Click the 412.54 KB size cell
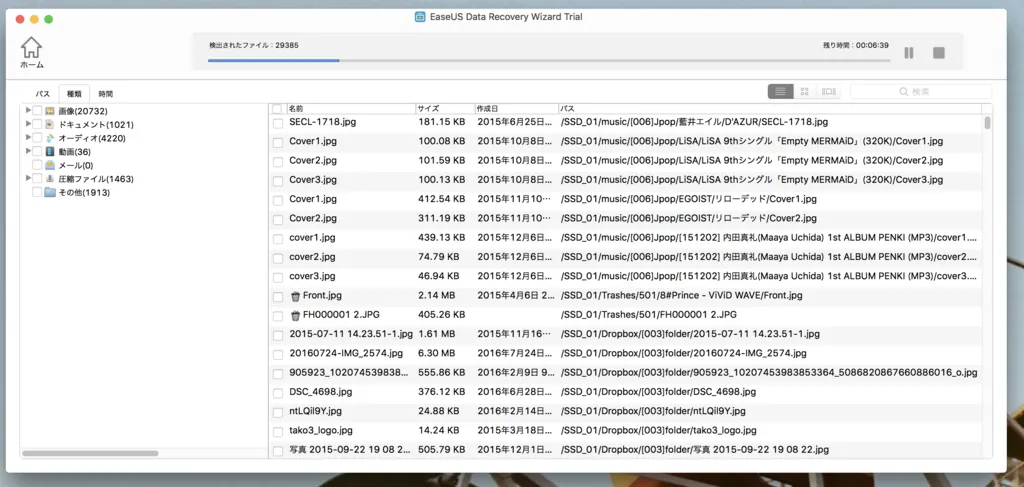The width and height of the screenshot is (1024, 487). click(442, 199)
